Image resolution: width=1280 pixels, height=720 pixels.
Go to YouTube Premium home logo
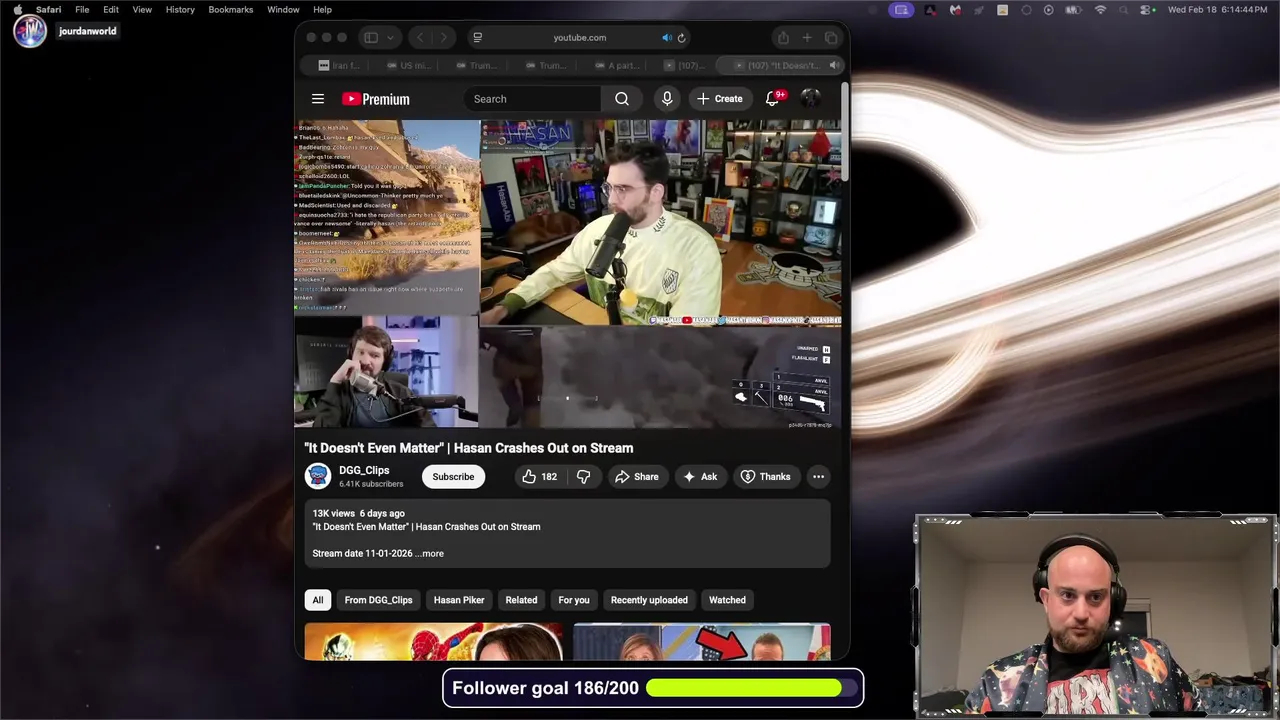[376, 99]
